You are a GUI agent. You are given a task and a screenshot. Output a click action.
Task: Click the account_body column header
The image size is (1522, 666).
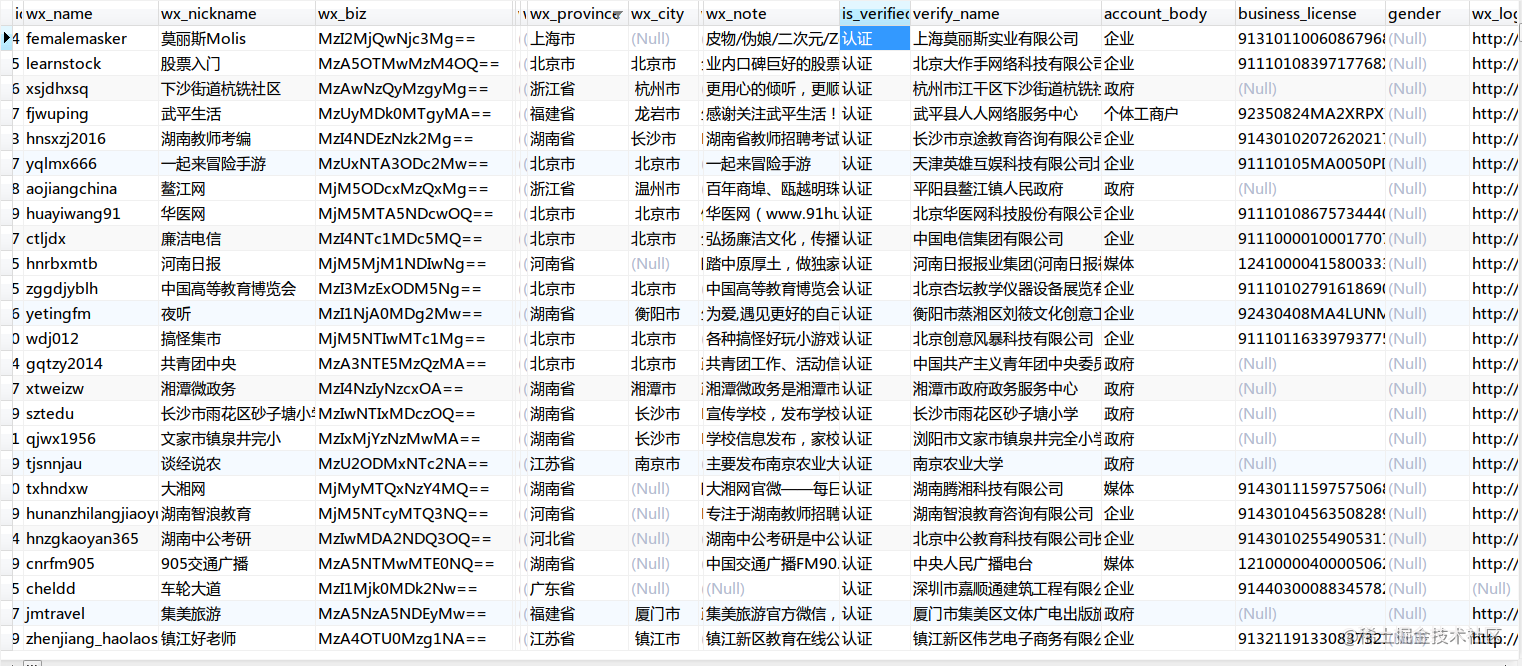pos(1167,14)
